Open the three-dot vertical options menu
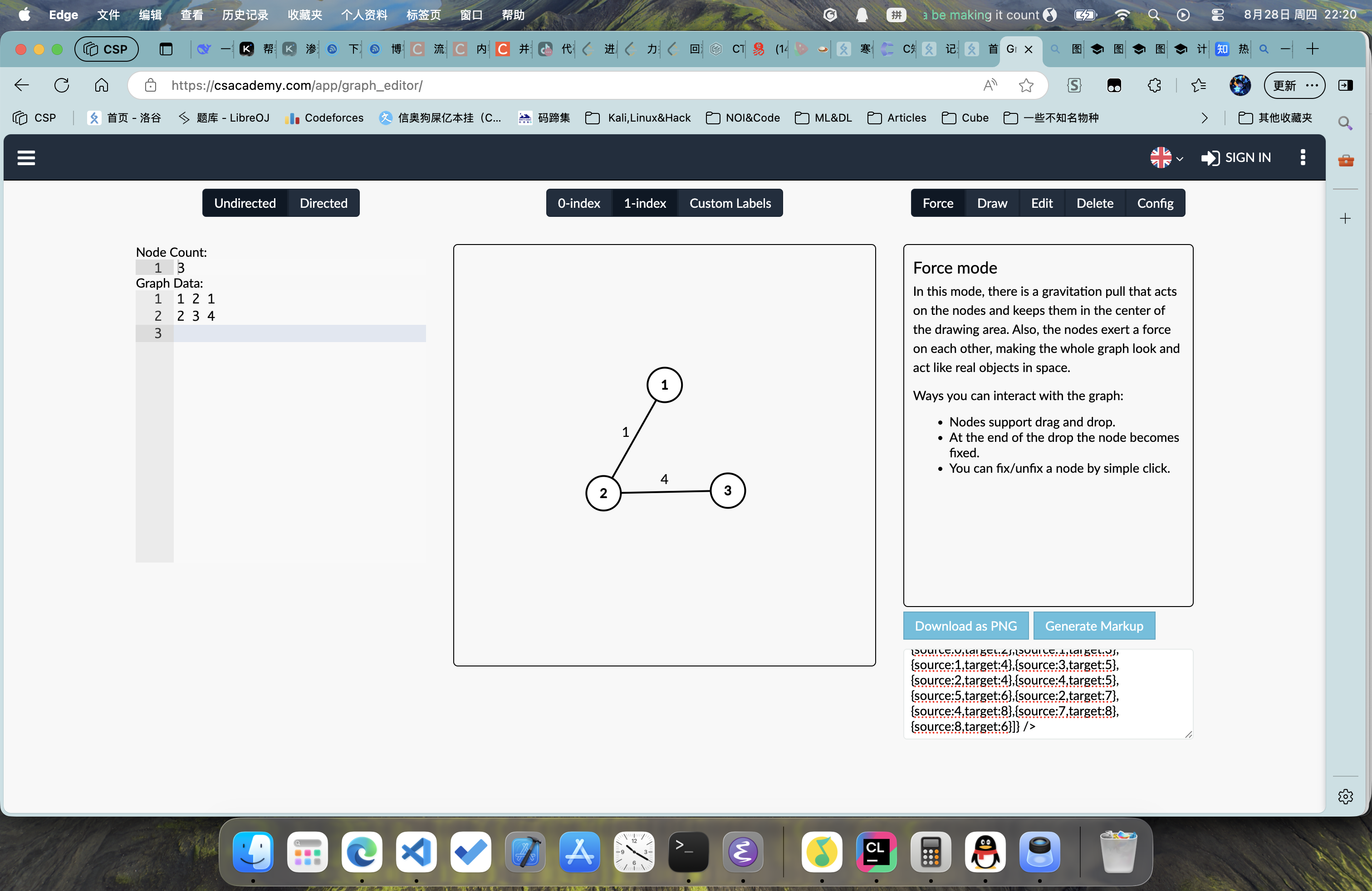The height and width of the screenshot is (891, 1372). (x=1302, y=157)
